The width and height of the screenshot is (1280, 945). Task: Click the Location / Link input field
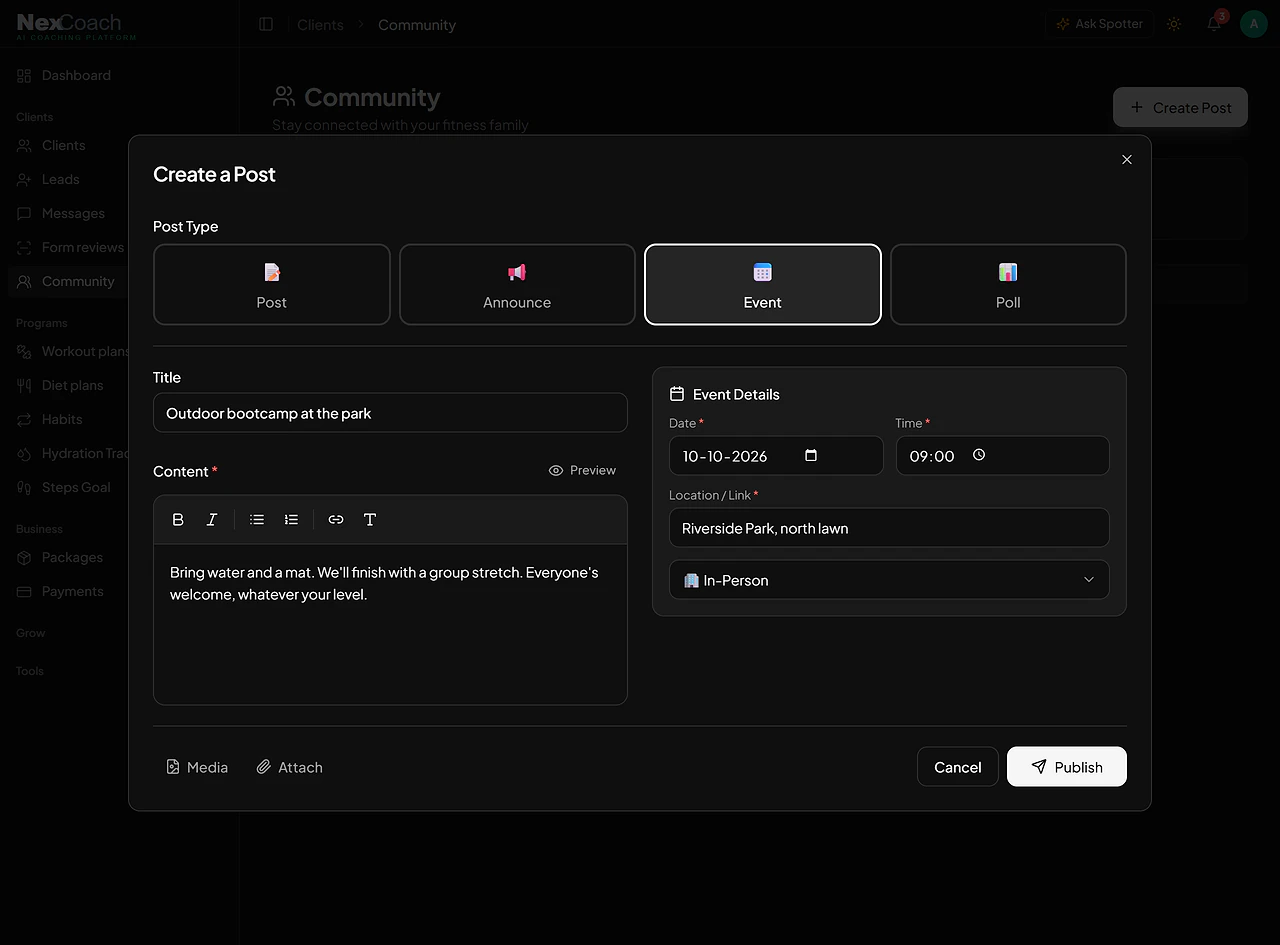pos(889,528)
